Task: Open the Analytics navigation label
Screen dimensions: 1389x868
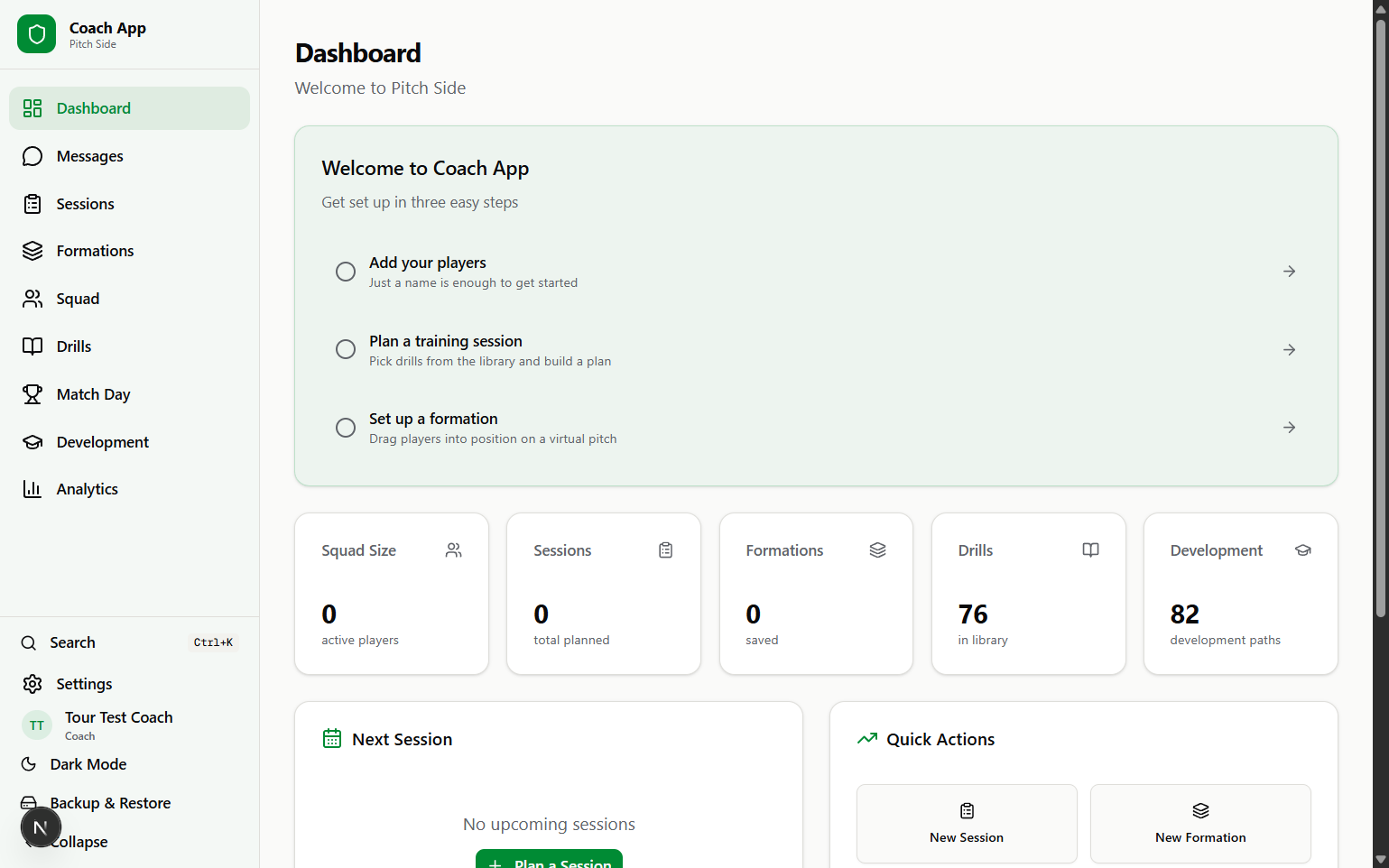Action: point(88,489)
